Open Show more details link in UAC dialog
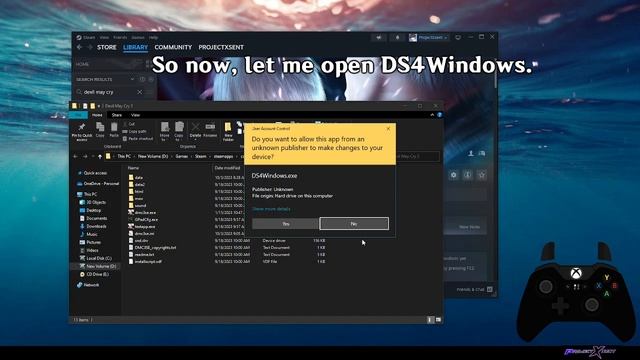640x360 pixels. click(x=271, y=209)
